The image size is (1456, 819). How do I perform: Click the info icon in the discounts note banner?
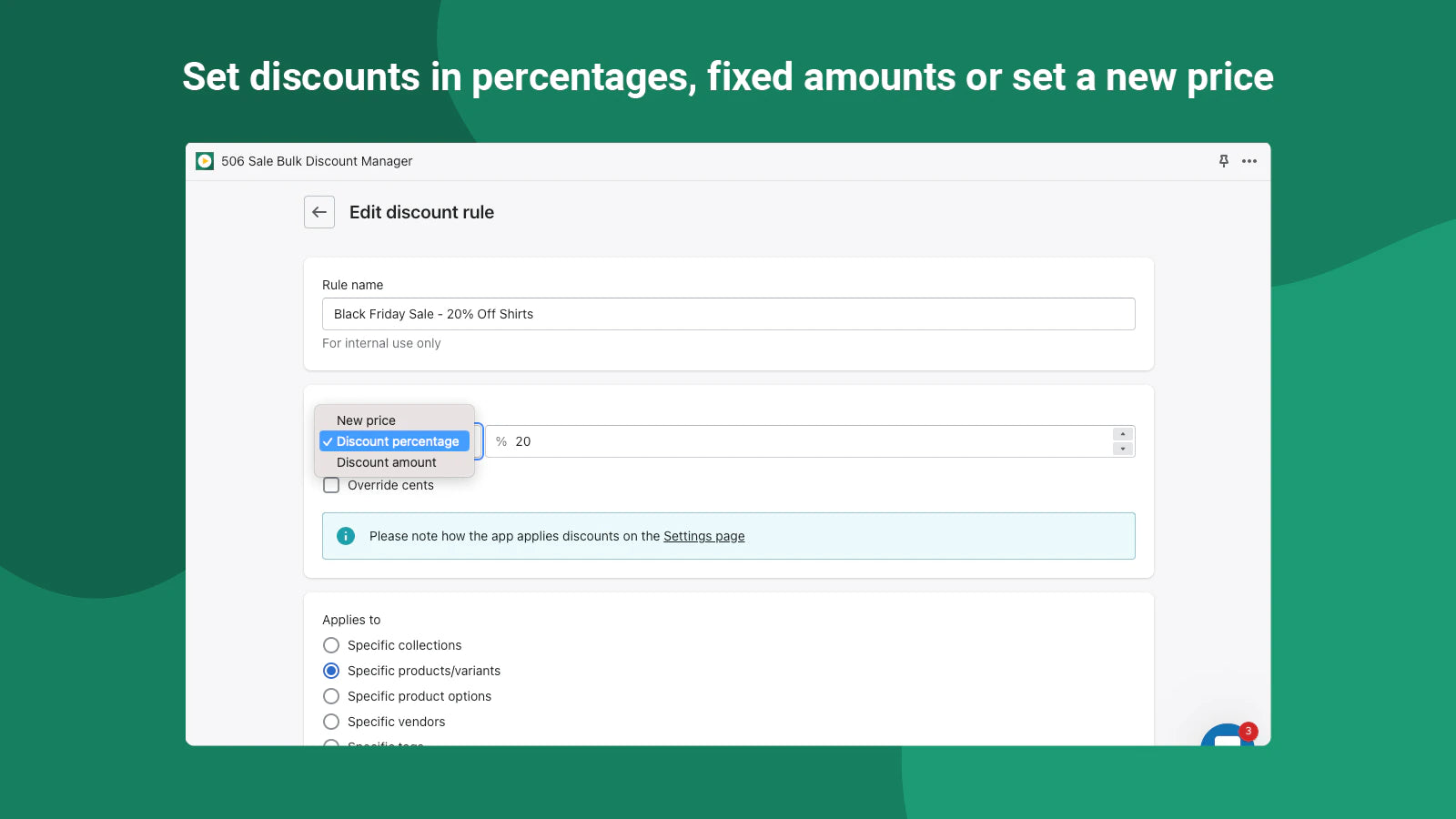click(x=346, y=536)
